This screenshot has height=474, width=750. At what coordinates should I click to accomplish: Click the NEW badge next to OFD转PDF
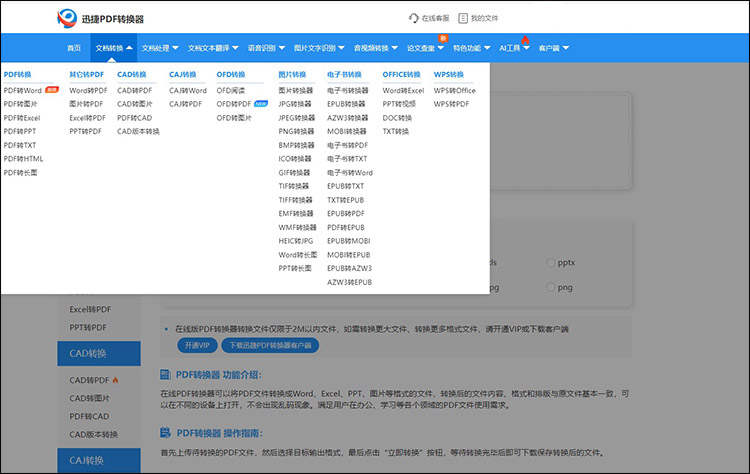(261, 103)
